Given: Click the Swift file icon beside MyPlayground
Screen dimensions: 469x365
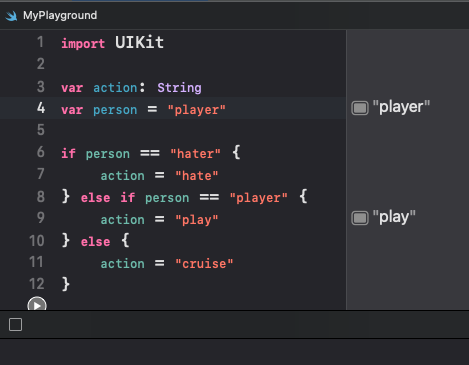Looking at the screenshot, I should click(11, 16).
